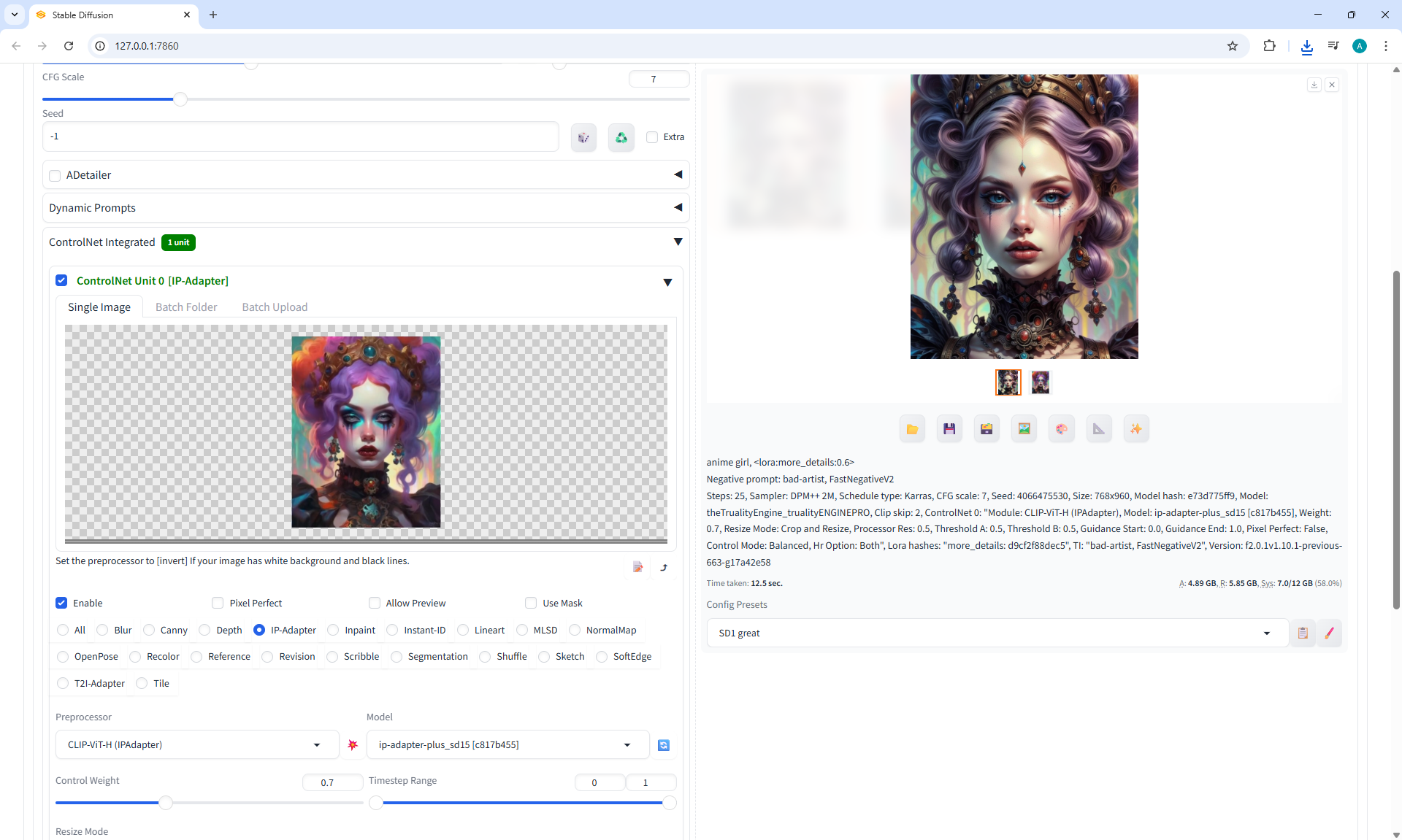Collapse the ControlNet Integrated panel
This screenshot has width=1402, height=840.
click(678, 242)
